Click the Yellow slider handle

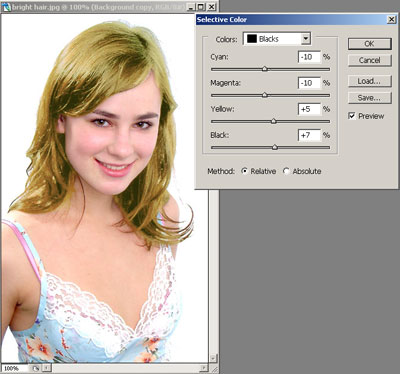coord(274,121)
